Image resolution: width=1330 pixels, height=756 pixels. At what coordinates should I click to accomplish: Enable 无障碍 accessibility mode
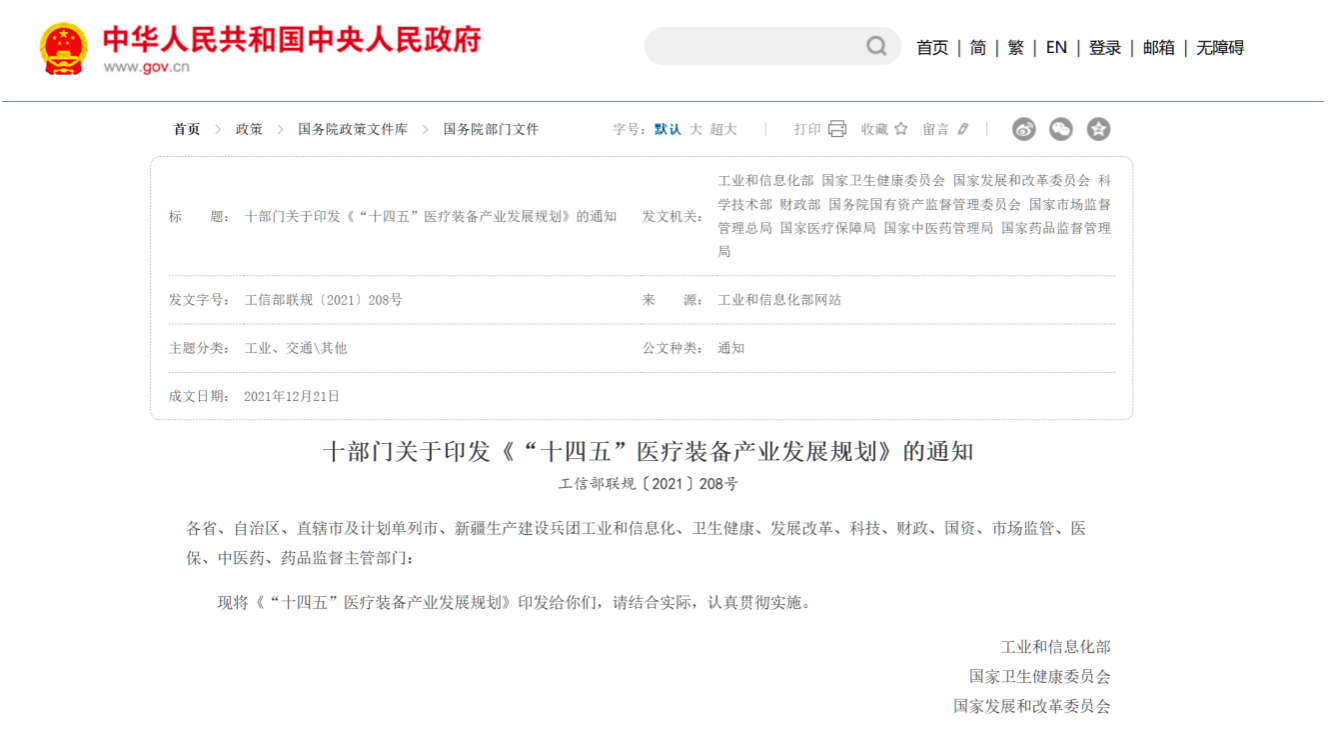tap(1220, 48)
